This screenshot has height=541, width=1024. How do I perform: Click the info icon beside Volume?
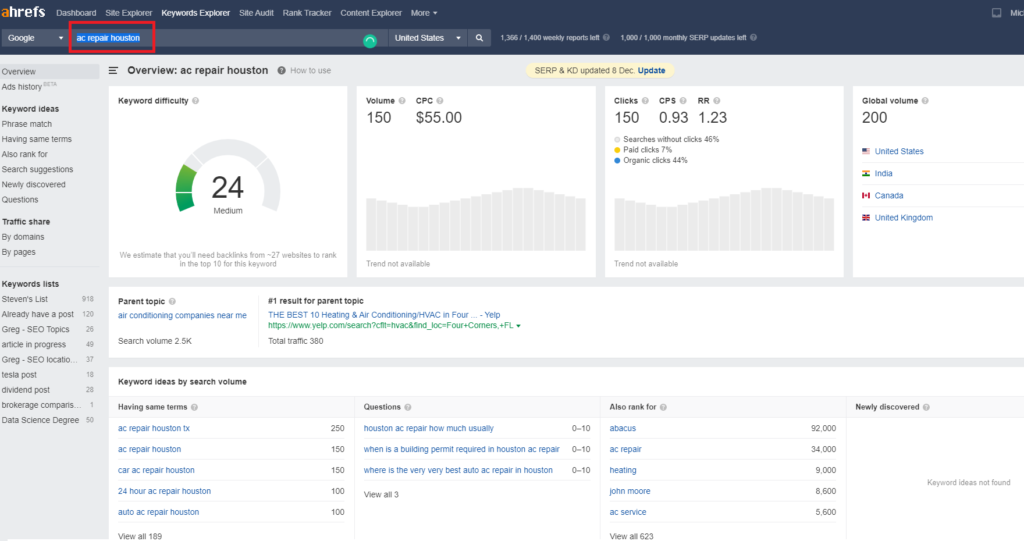tap(402, 101)
